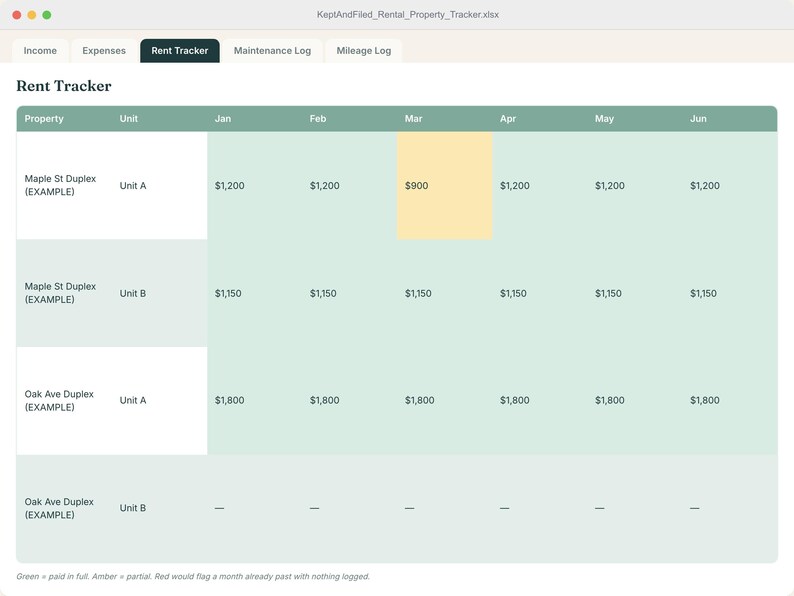The width and height of the screenshot is (794, 596).
Task: Switch to the Expenses tab
Action: click(104, 51)
